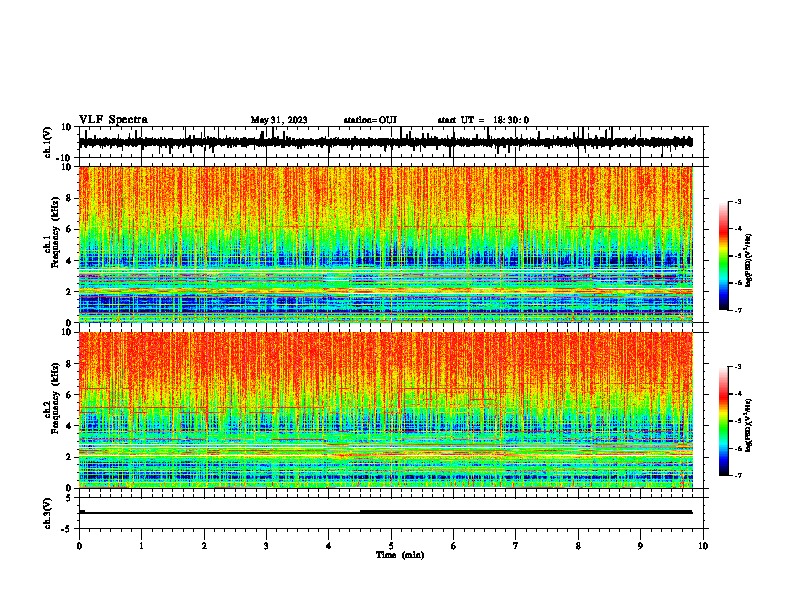Click time axis tick label '0'
Screen dimensions: 792x612
79,546
